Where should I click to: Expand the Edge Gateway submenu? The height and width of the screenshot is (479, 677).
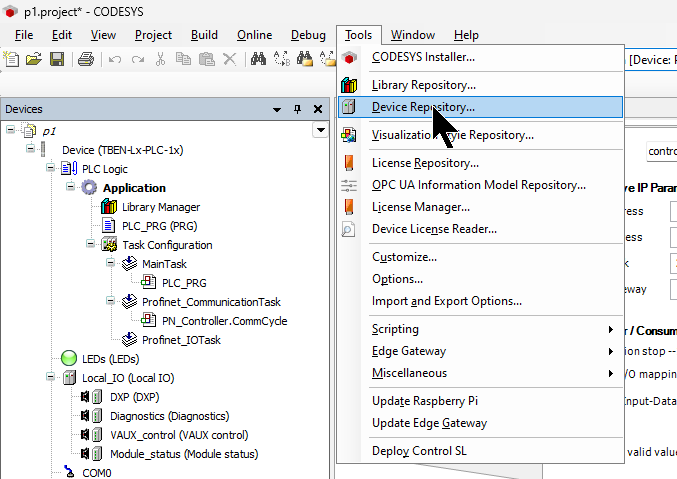(610, 352)
